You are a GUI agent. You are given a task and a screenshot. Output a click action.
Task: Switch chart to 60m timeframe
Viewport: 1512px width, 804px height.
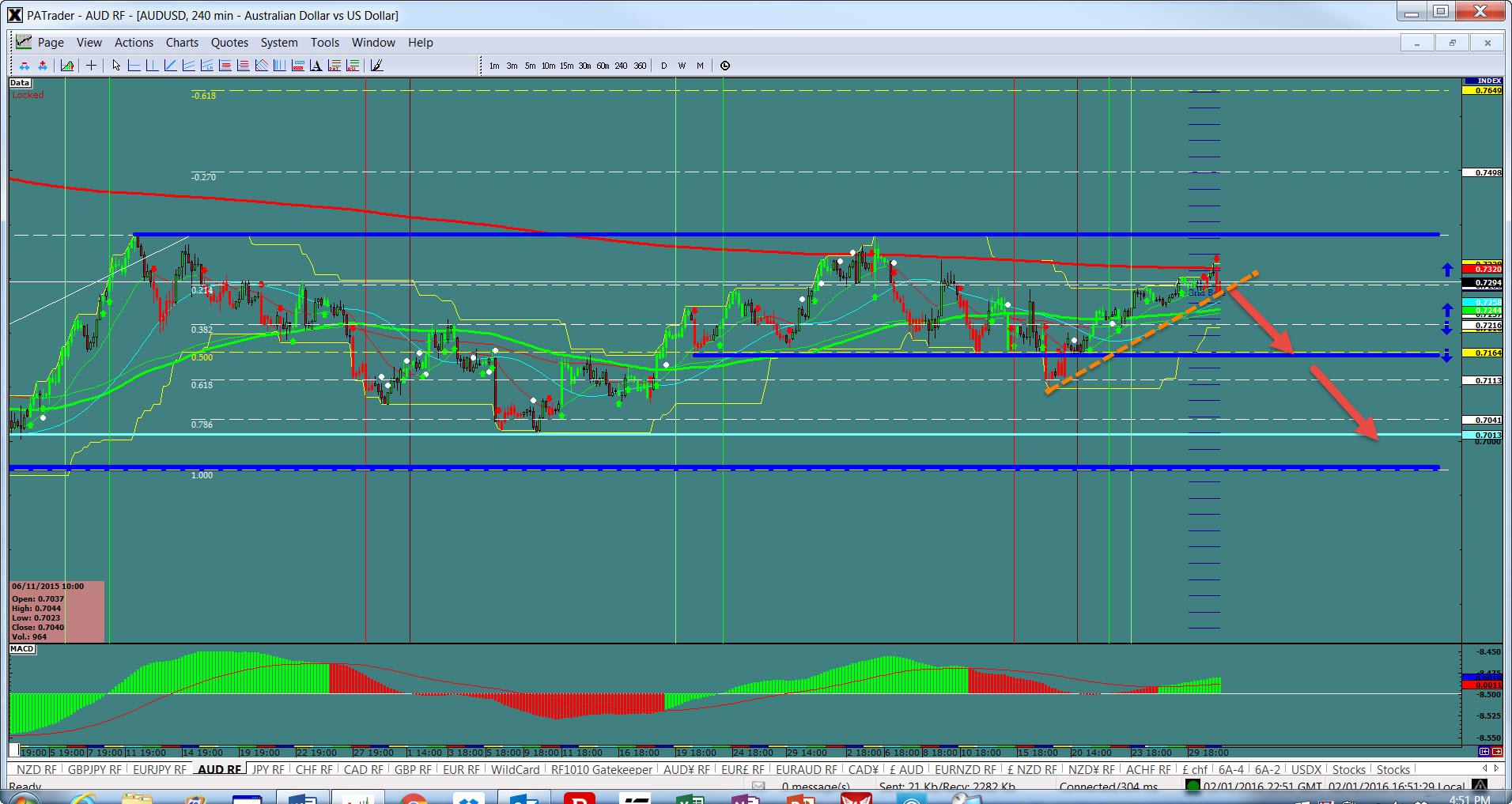[603, 66]
